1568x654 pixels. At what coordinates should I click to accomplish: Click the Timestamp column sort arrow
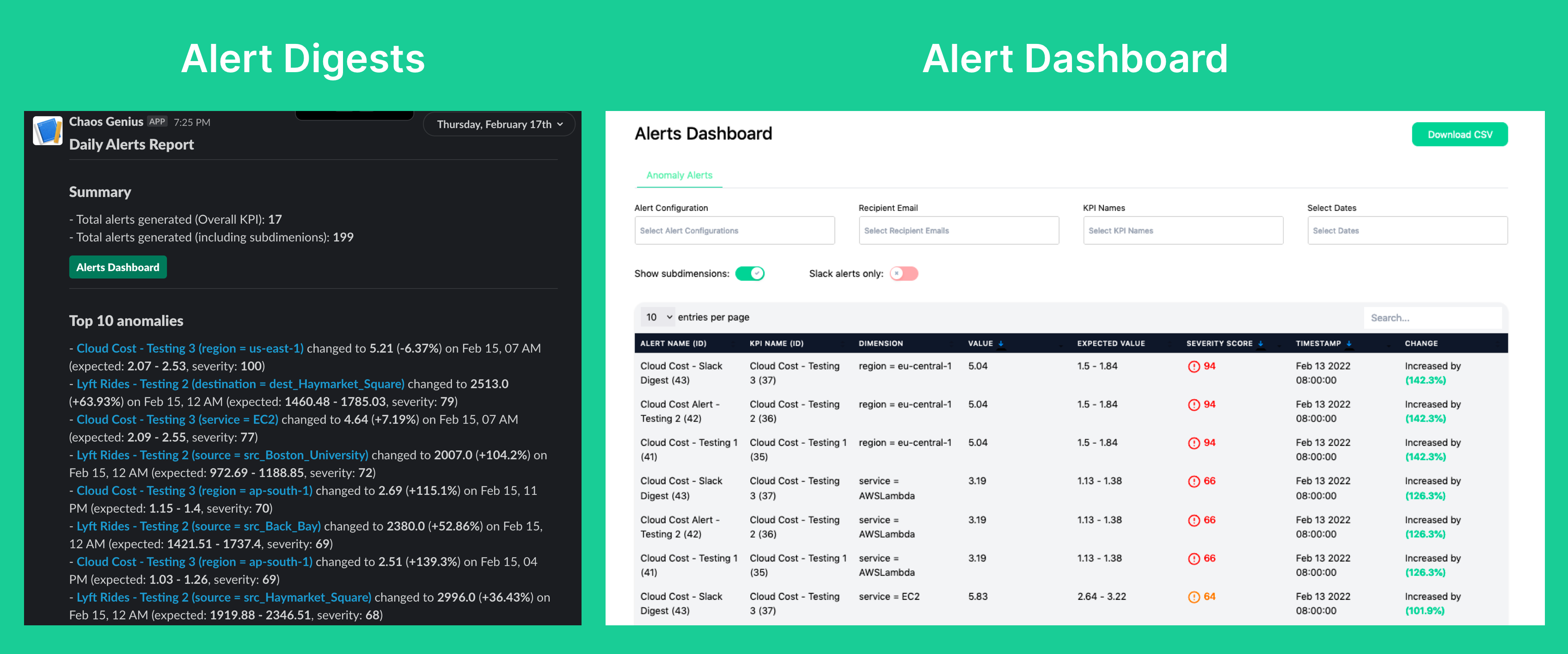click(x=1349, y=344)
